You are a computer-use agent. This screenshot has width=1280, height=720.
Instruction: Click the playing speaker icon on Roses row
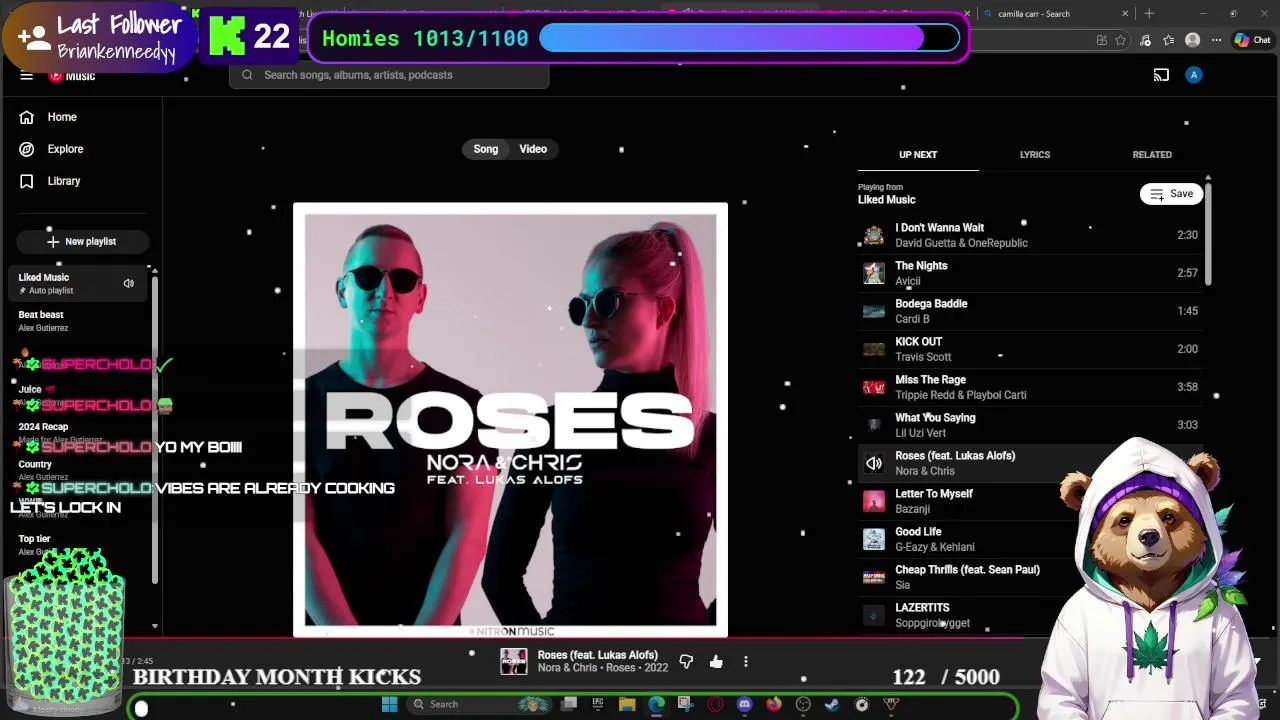point(874,463)
